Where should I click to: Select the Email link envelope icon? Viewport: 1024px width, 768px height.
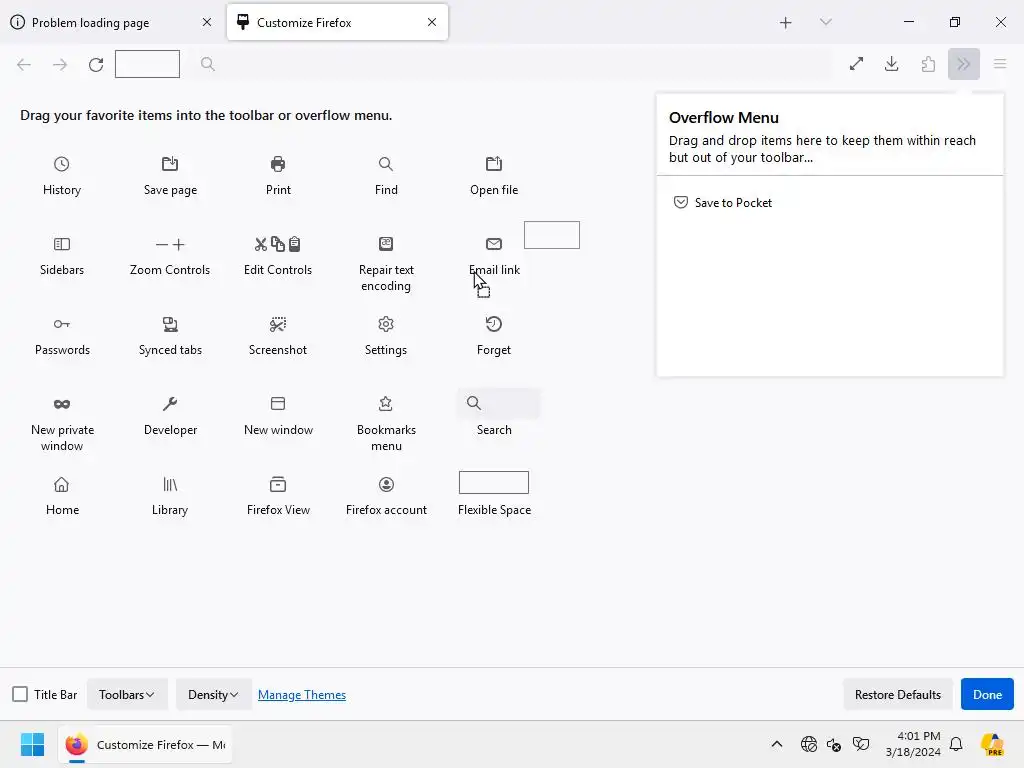click(494, 244)
